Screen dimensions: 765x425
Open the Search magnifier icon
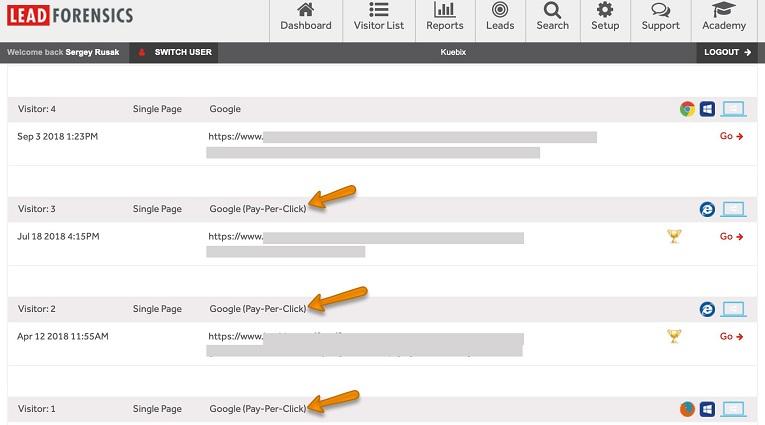coord(552,9)
